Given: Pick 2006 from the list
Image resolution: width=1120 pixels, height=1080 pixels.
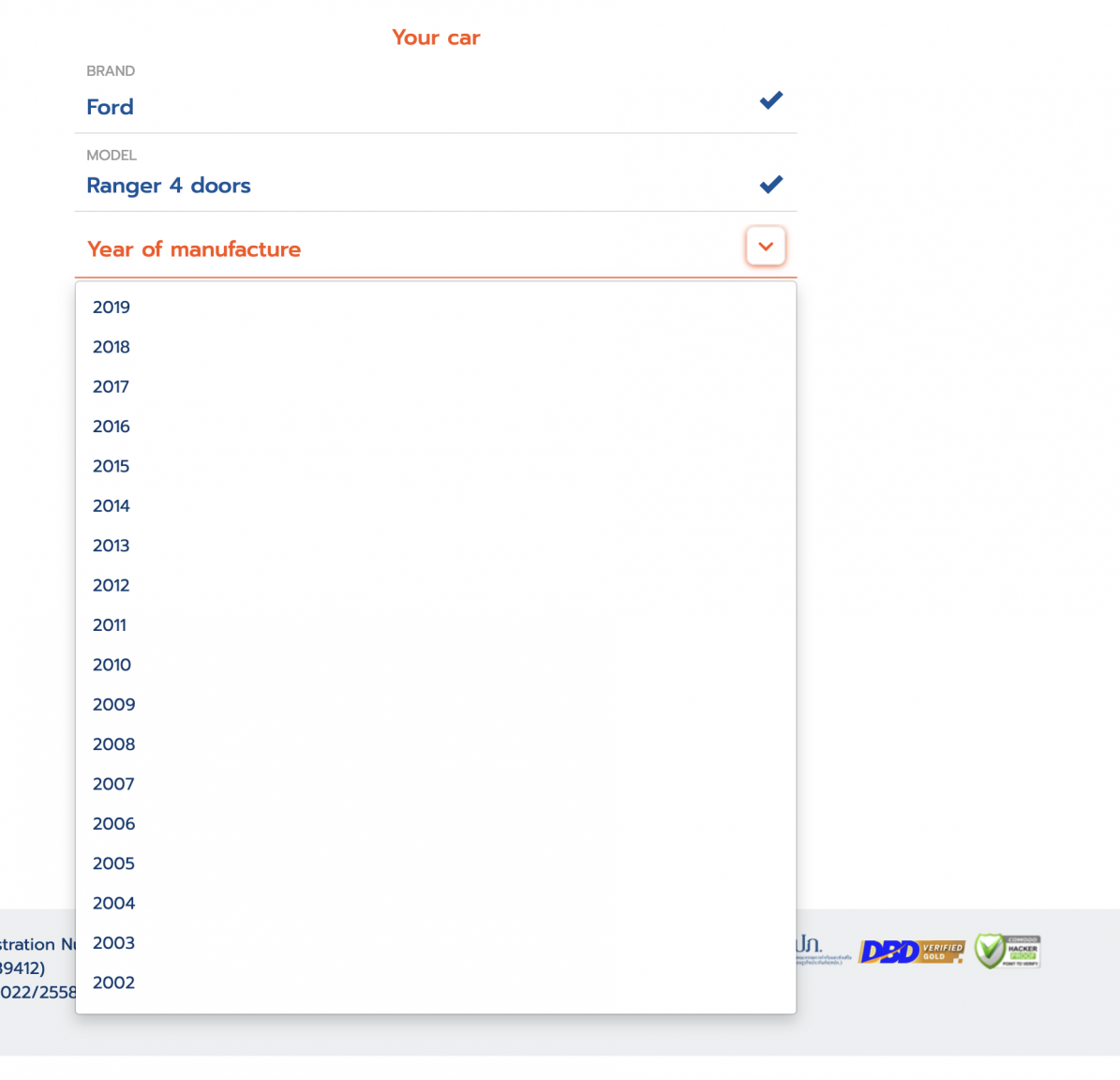Looking at the screenshot, I should 436,823.
